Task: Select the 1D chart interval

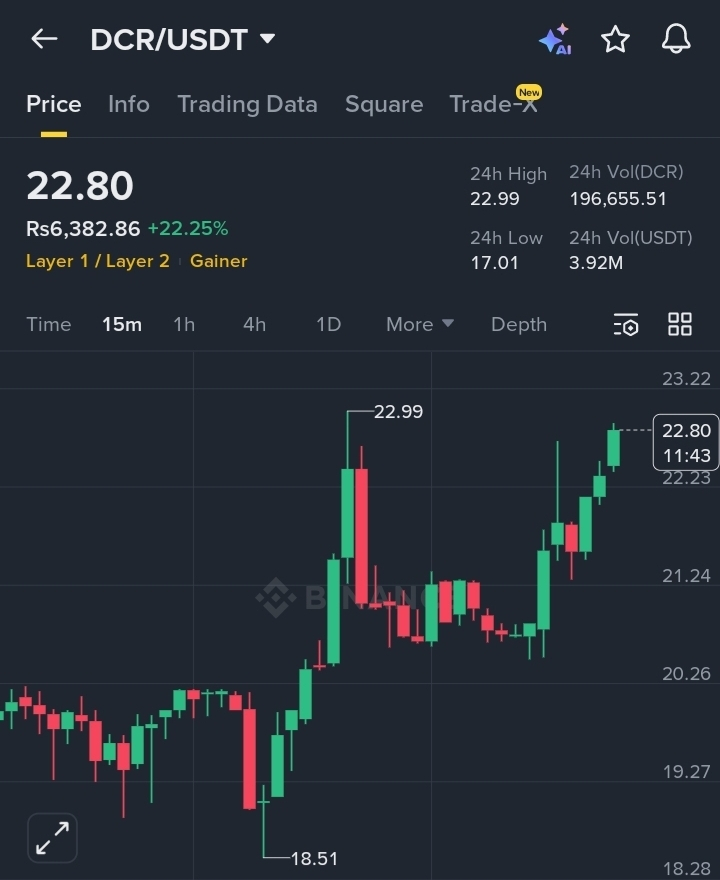Action: [328, 324]
